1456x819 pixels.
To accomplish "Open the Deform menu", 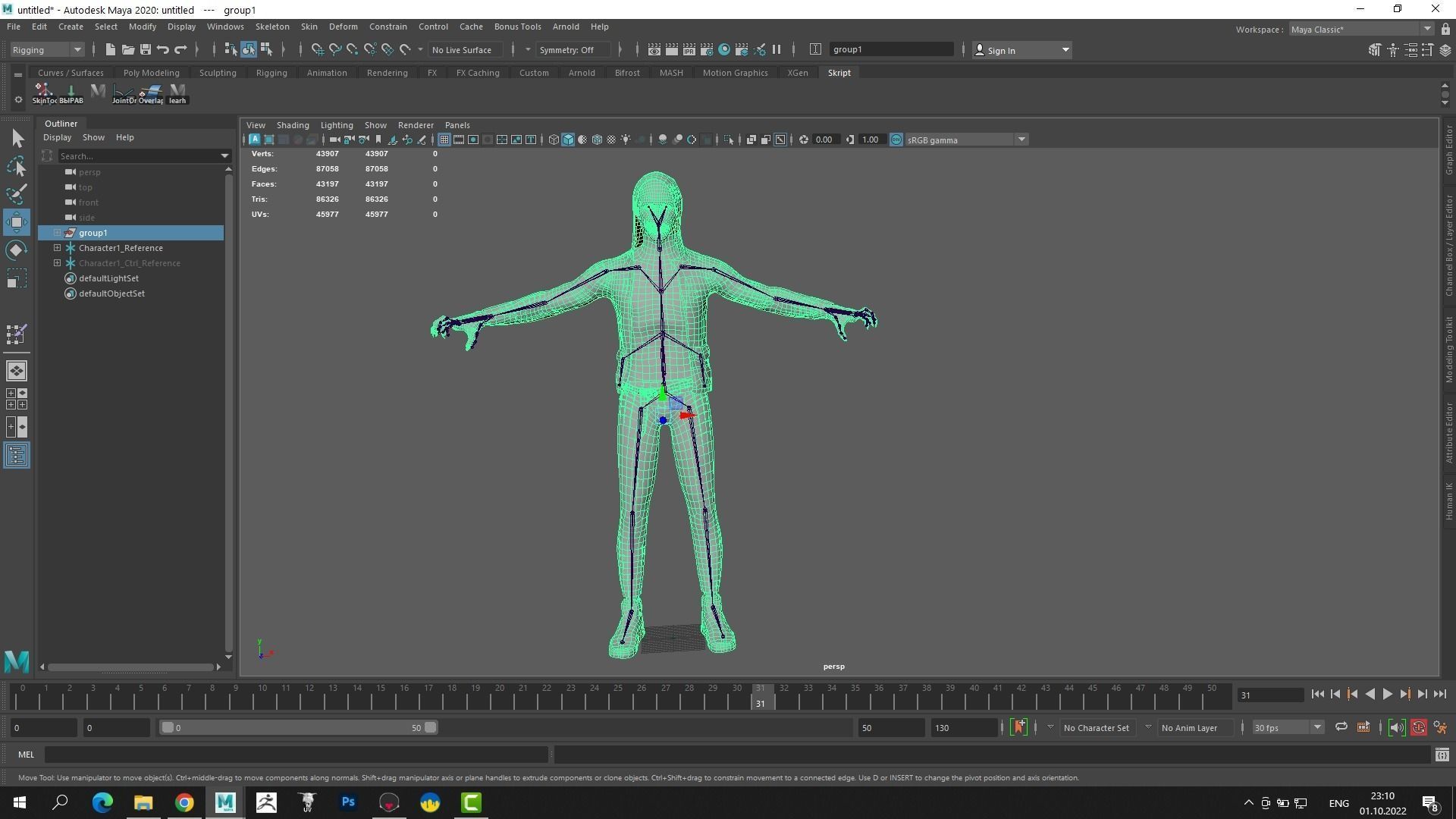I will tap(343, 27).
